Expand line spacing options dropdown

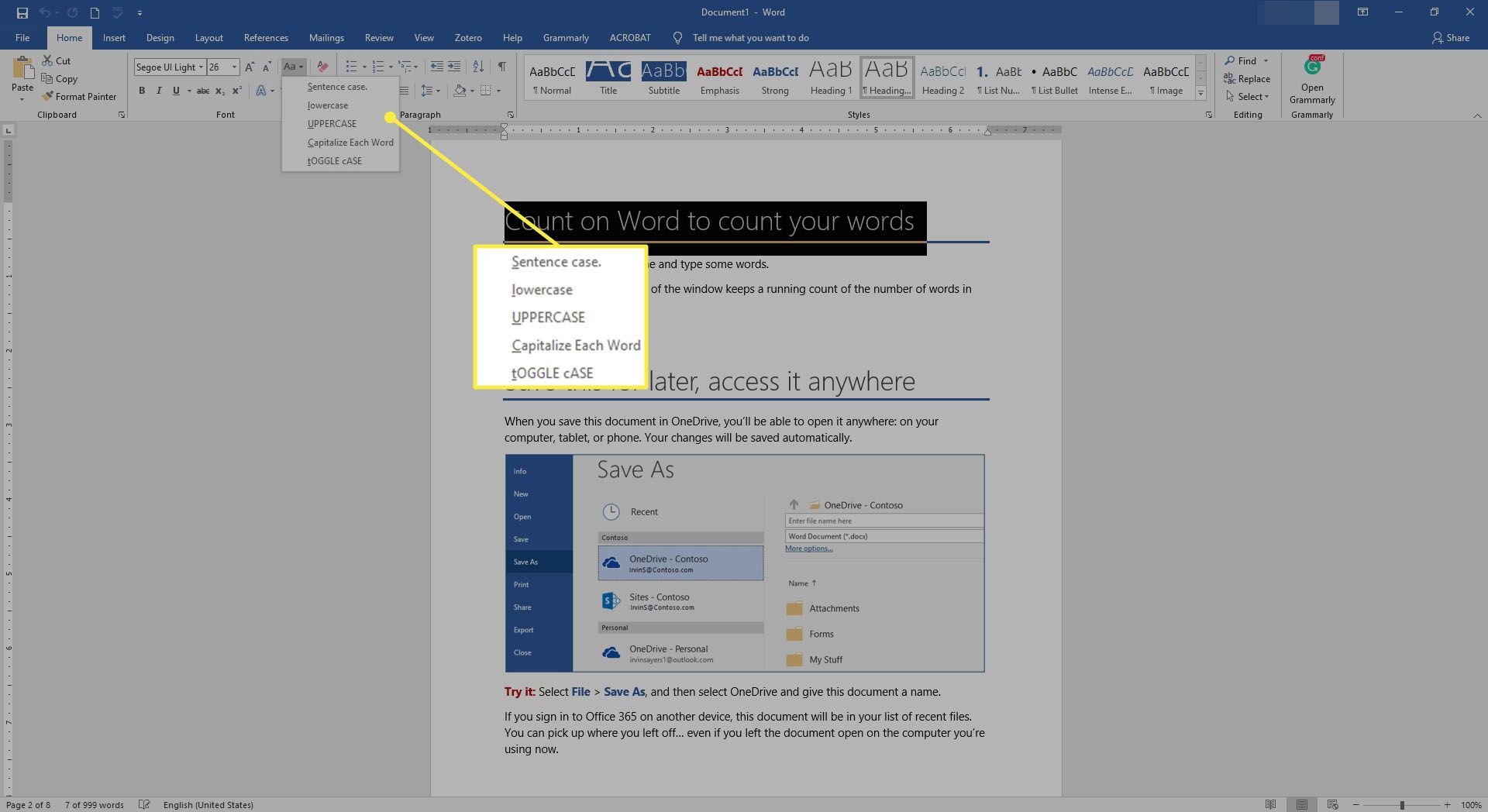tap(439, 91)
